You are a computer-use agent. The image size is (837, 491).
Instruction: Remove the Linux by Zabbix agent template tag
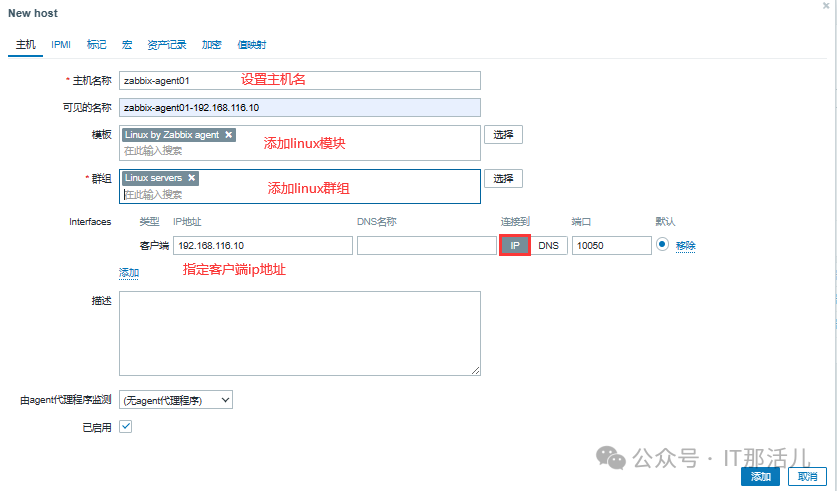pos(228,135)
